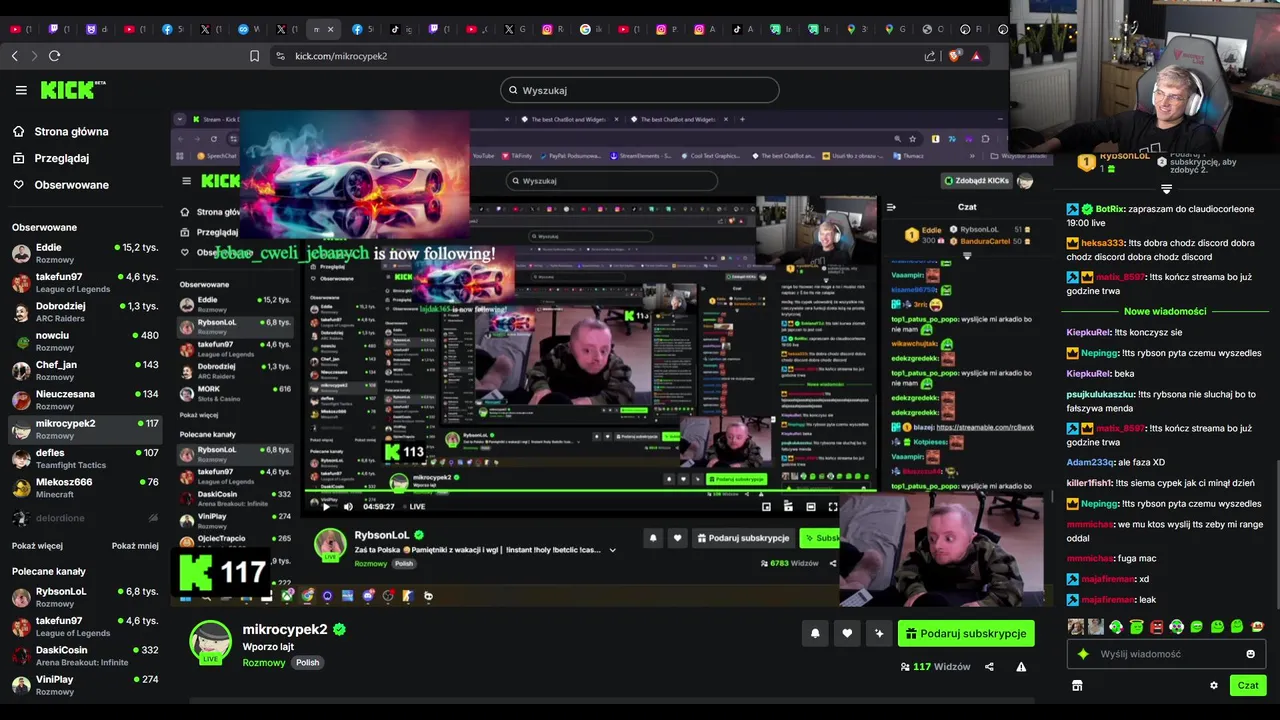This screenshot has height=720, width=1280.
Task: Open ViniPlay recommended channel
Action: (85, 685)
